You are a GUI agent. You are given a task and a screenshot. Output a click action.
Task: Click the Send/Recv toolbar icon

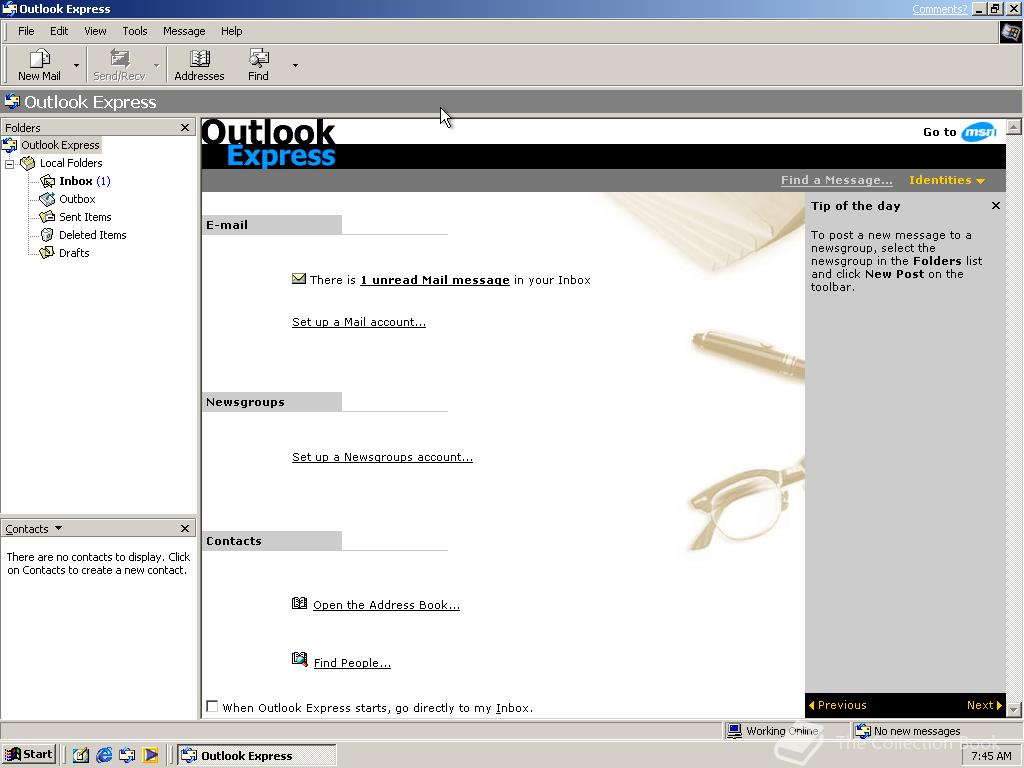point(119,65)
